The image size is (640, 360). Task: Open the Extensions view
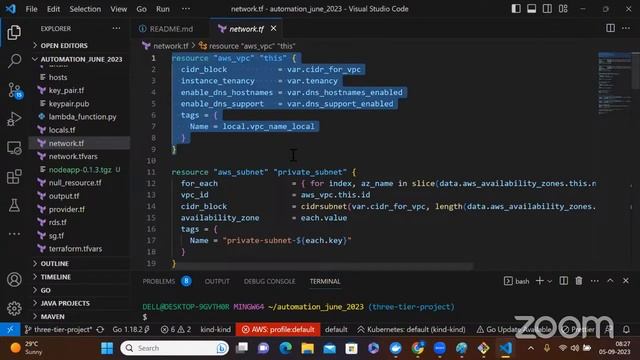pos(14,177)
